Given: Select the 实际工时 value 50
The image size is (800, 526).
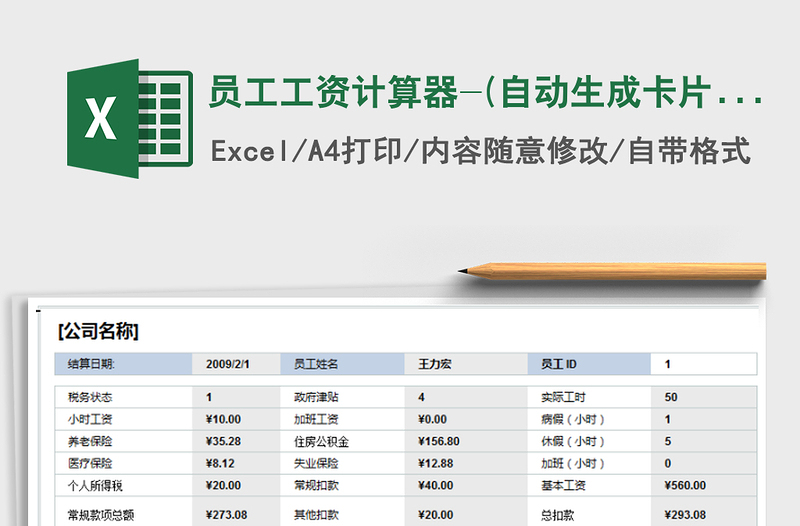Looking at the screenshot, I should point(704,397).
